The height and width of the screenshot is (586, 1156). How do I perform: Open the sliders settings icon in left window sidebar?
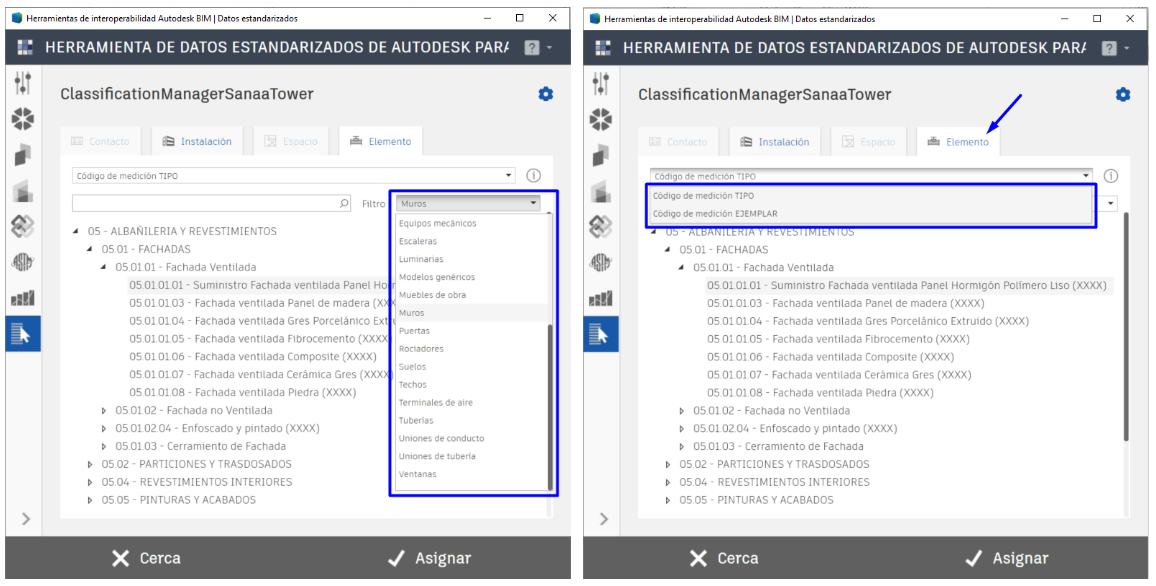pos(23,83)
